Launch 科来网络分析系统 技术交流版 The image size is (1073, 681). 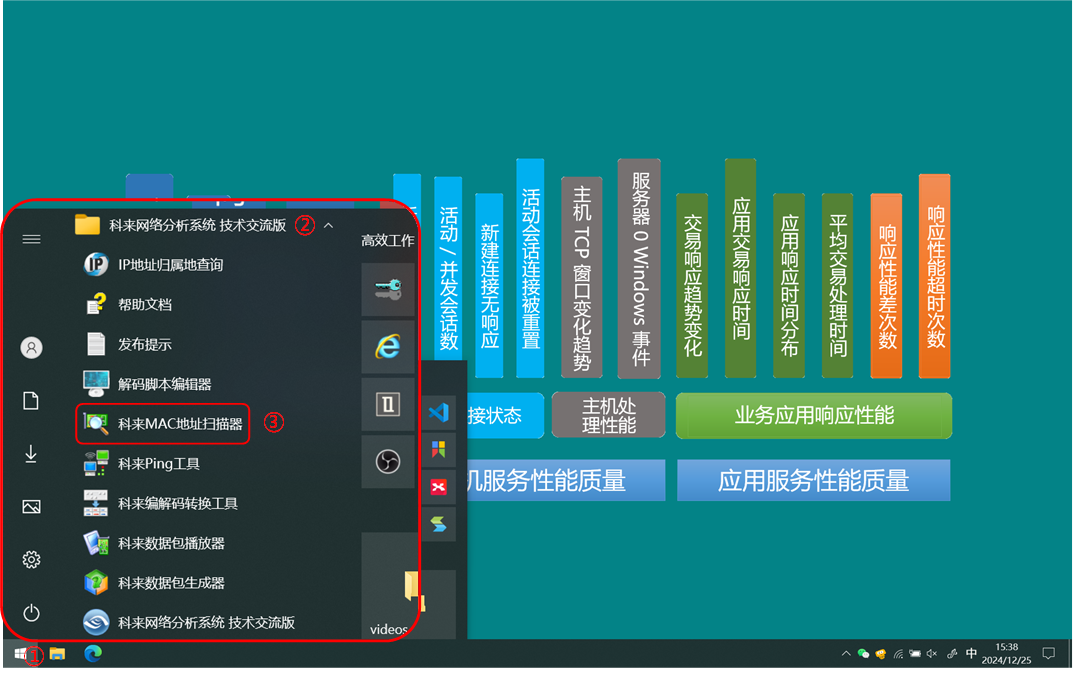(x=190, y=622)
